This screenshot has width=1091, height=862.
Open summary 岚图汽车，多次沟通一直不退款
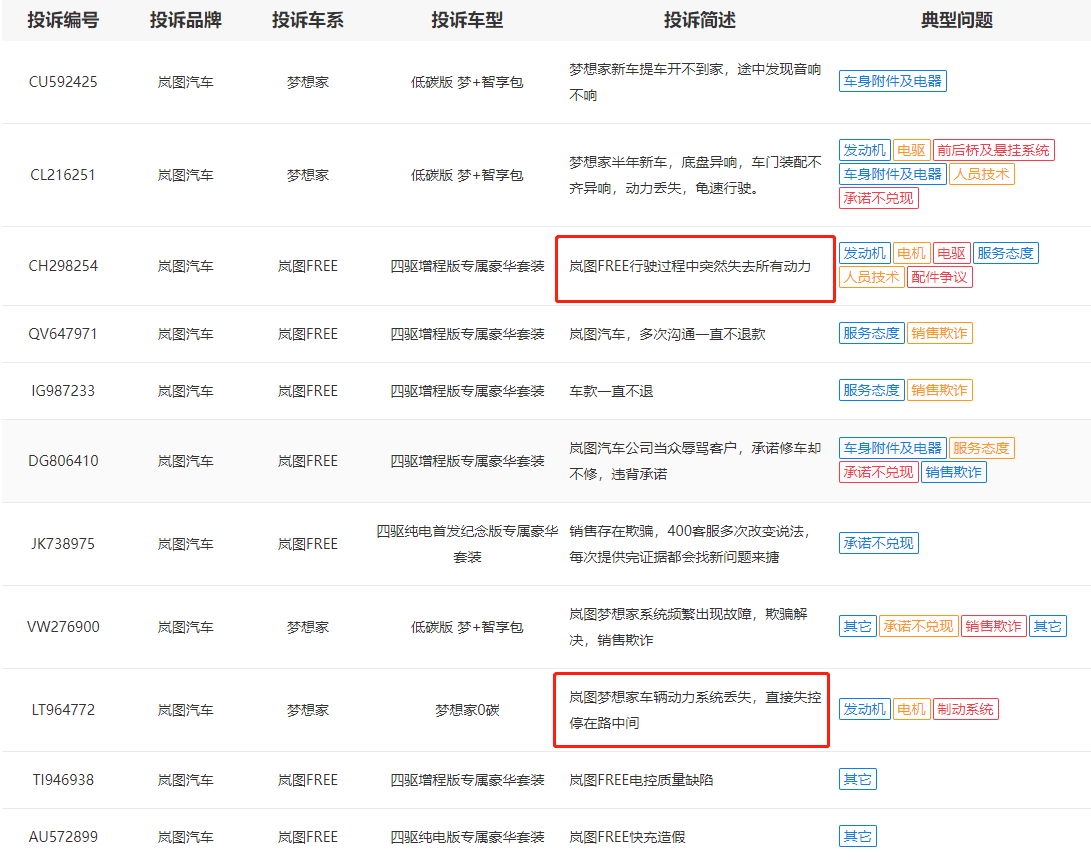coord(667,334)
